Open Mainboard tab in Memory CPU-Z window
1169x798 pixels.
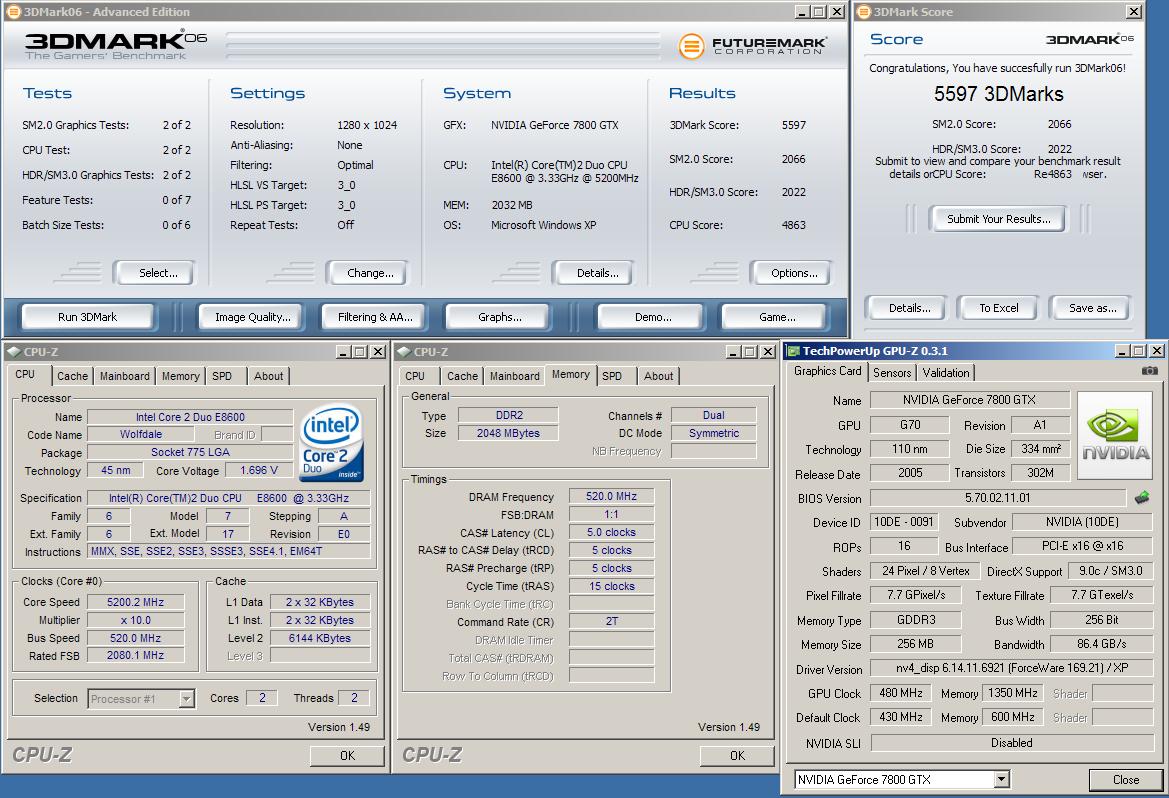point(514,376)
